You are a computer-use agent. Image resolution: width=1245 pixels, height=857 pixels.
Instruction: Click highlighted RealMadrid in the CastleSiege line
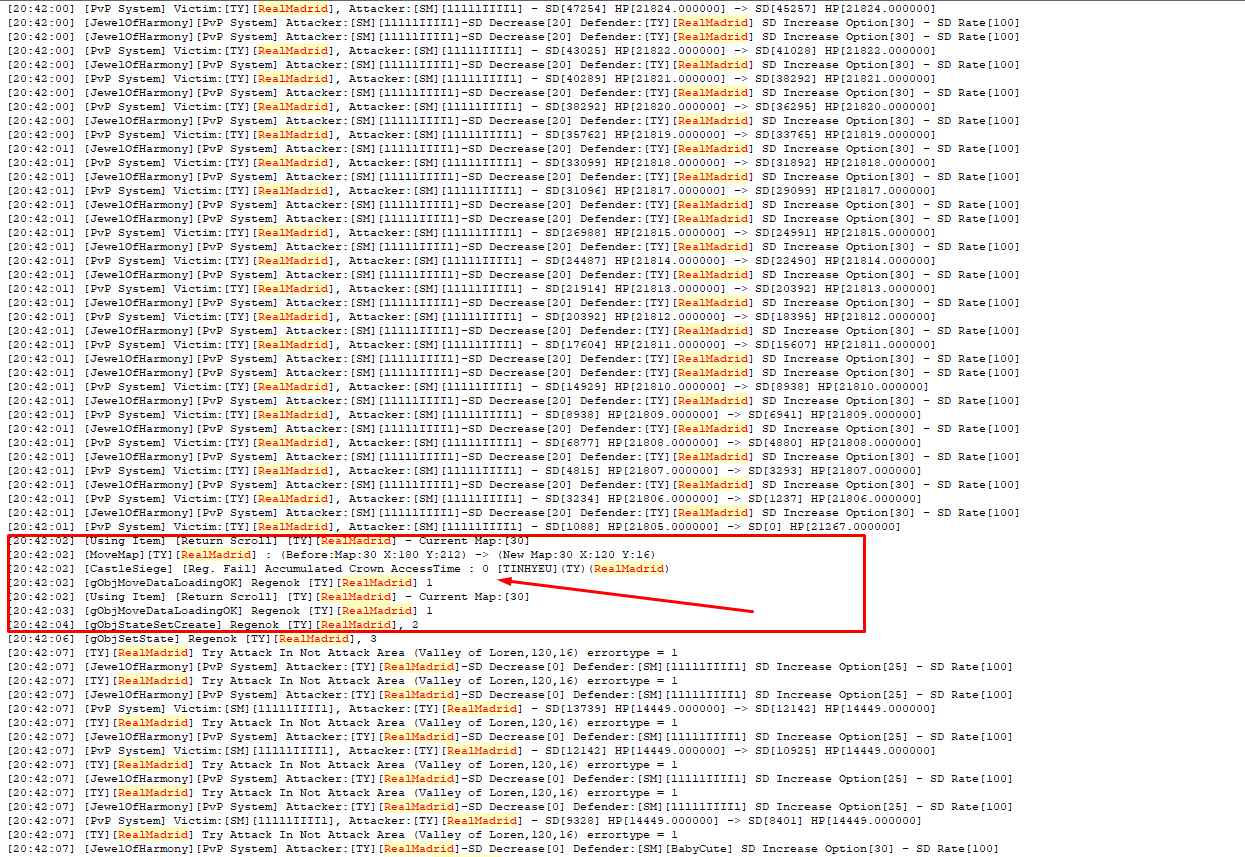click(627, 569)
